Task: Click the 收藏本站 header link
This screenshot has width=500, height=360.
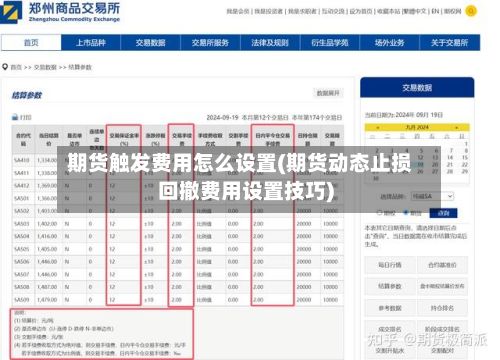Action: coord(389,11)
